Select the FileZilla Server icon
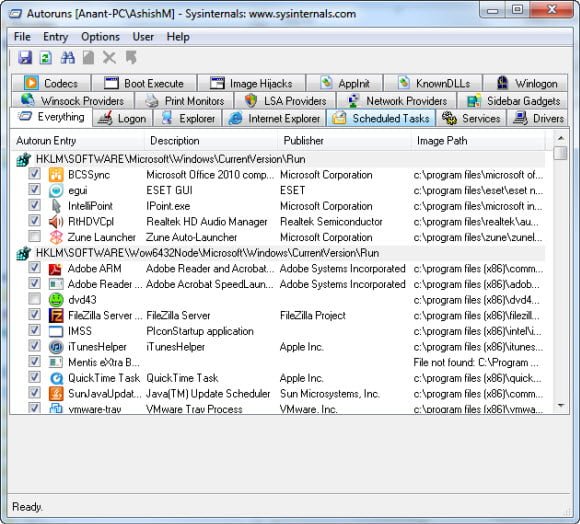Viewport: 580px width, 524px height. coord(56,315)
